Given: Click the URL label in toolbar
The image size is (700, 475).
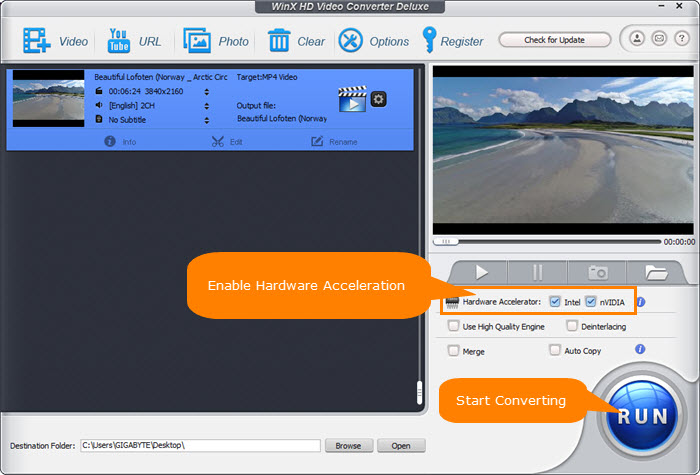Looking at the screenshot, I should click(150, 42).
